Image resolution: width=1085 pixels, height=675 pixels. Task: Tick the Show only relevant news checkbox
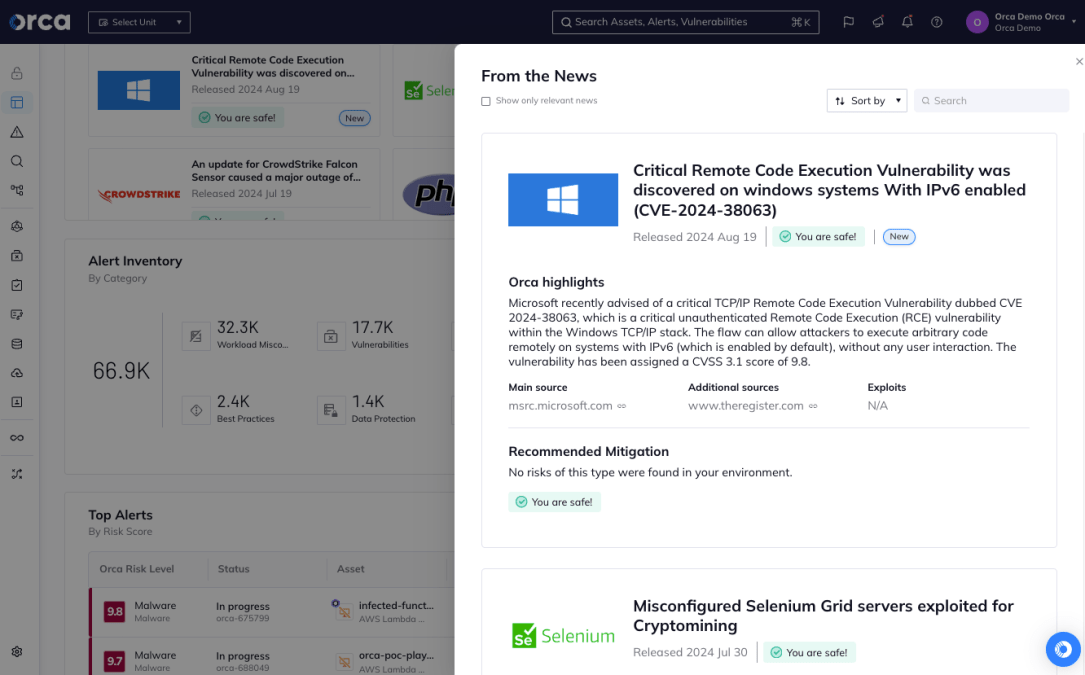coord(486,101)
